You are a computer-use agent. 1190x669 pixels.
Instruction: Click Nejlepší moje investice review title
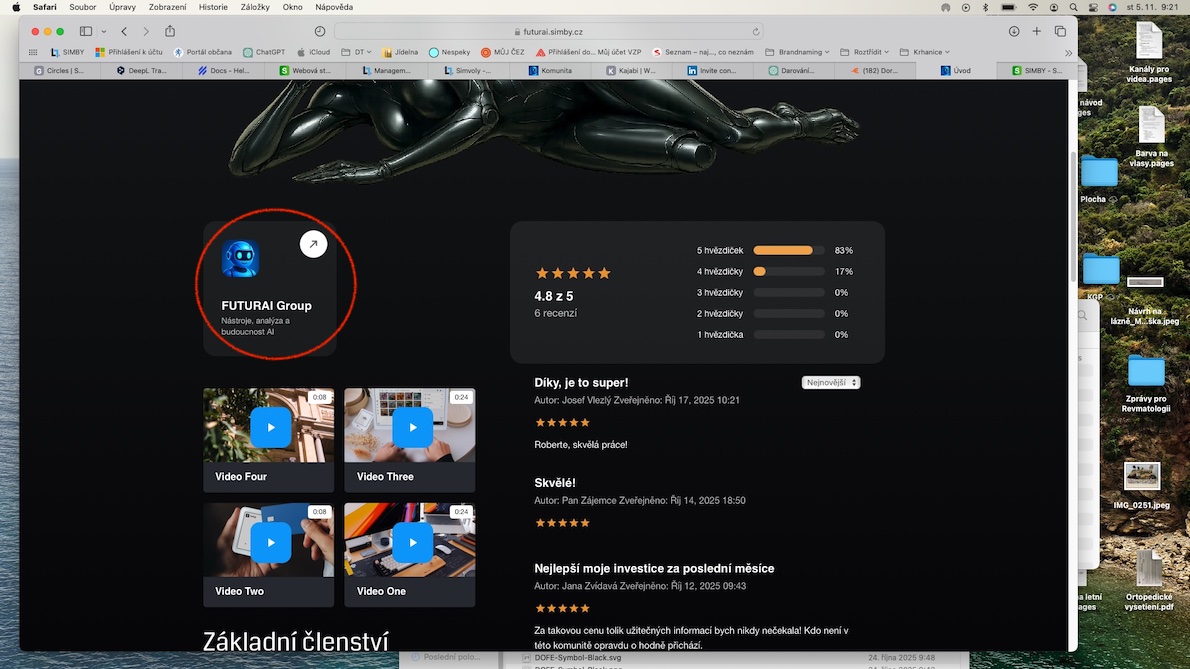[x=654, y=568]
